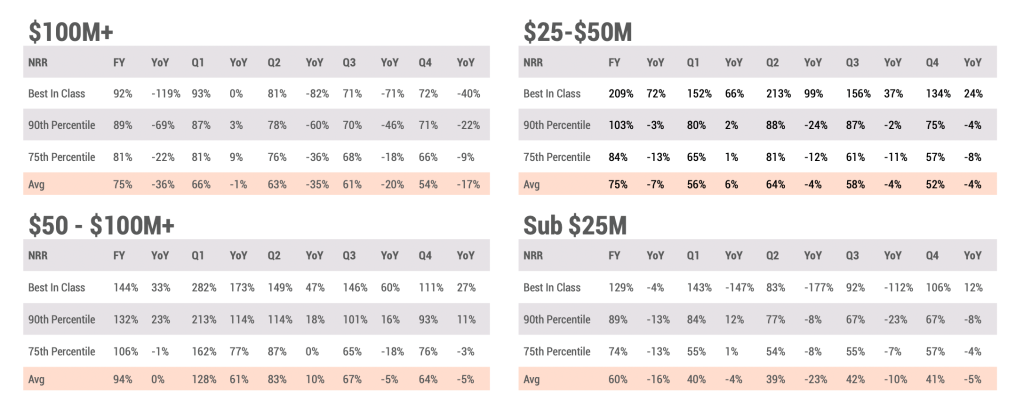Click Q4 column header in Sub $25M table
This screenshot has height=402, width=1023.
pos(932,257)
